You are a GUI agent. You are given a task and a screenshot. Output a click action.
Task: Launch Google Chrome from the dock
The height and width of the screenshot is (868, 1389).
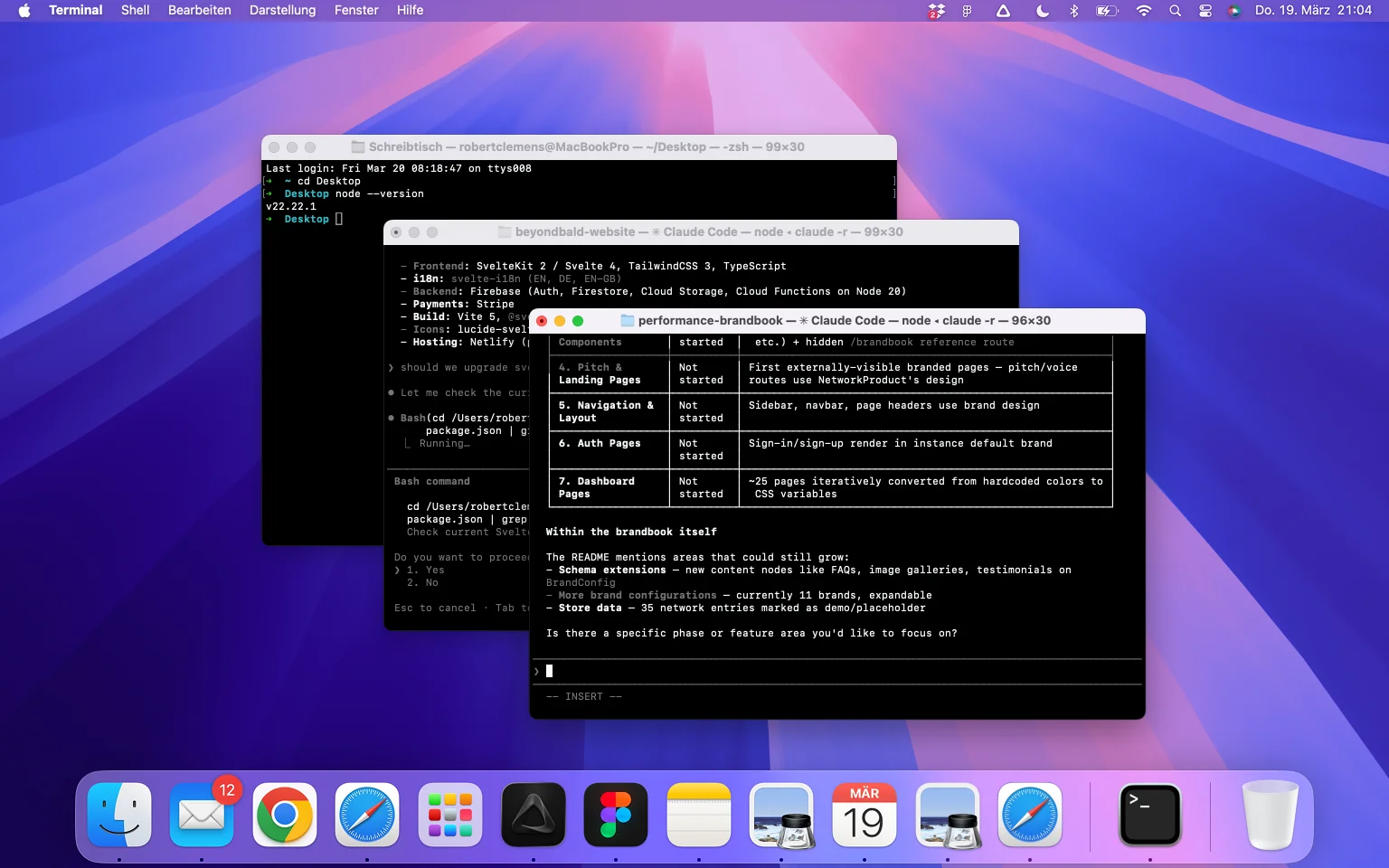(284, 815)
